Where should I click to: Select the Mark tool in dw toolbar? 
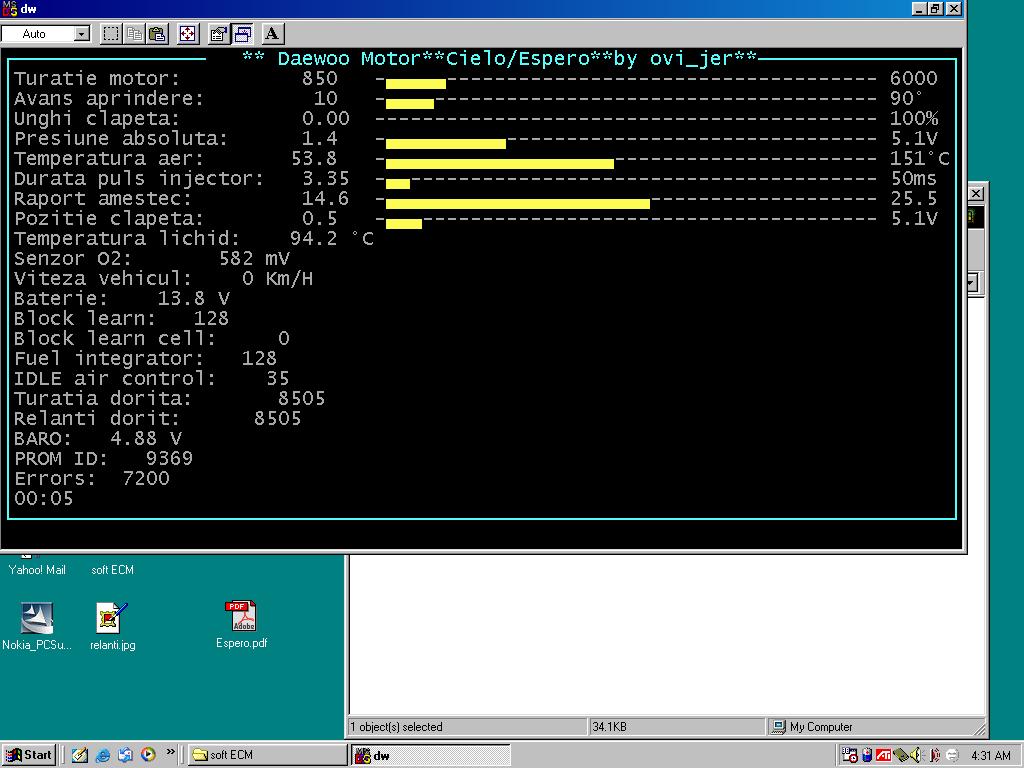click(x=111, y=34)
